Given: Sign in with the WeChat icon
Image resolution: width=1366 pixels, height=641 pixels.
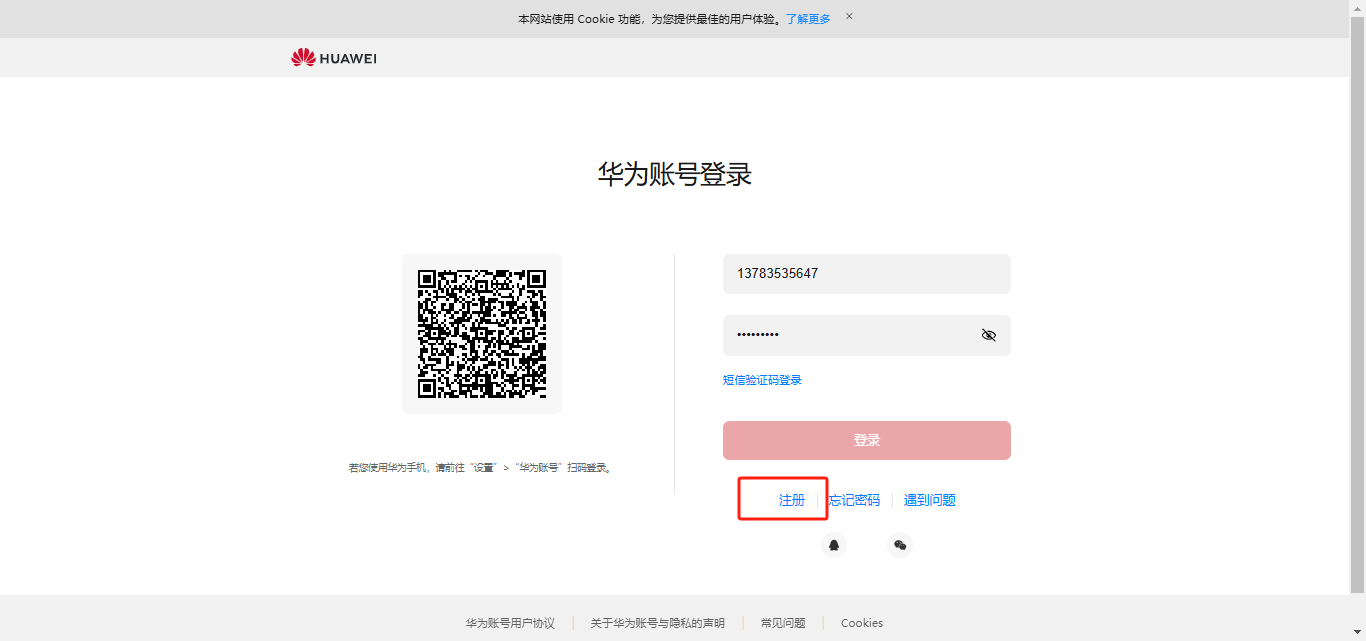Looking at the screenshot, I should pos(900,545).
